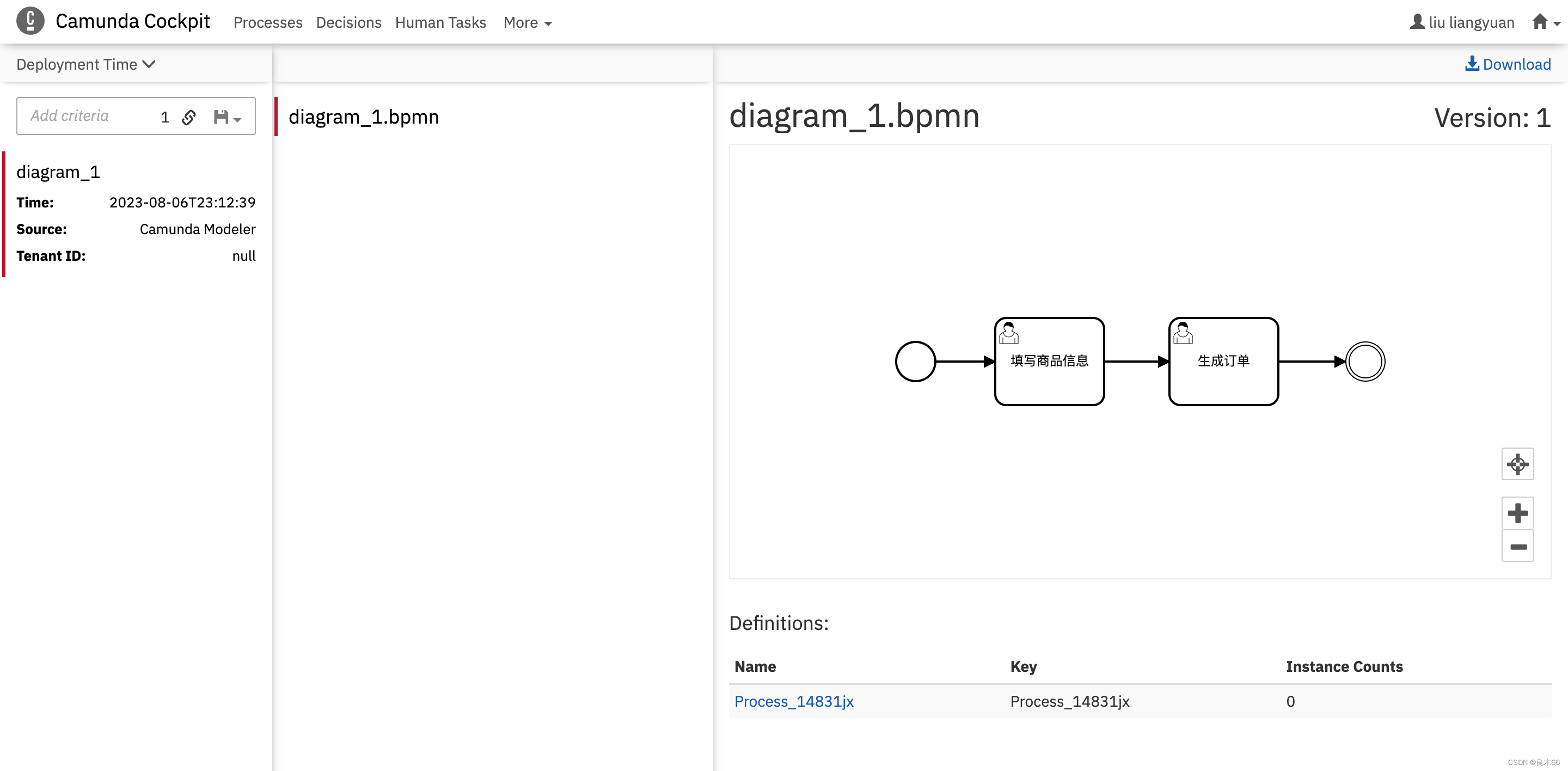
Task: Select the Human Tasks menu item
Action: coord(442,21)
